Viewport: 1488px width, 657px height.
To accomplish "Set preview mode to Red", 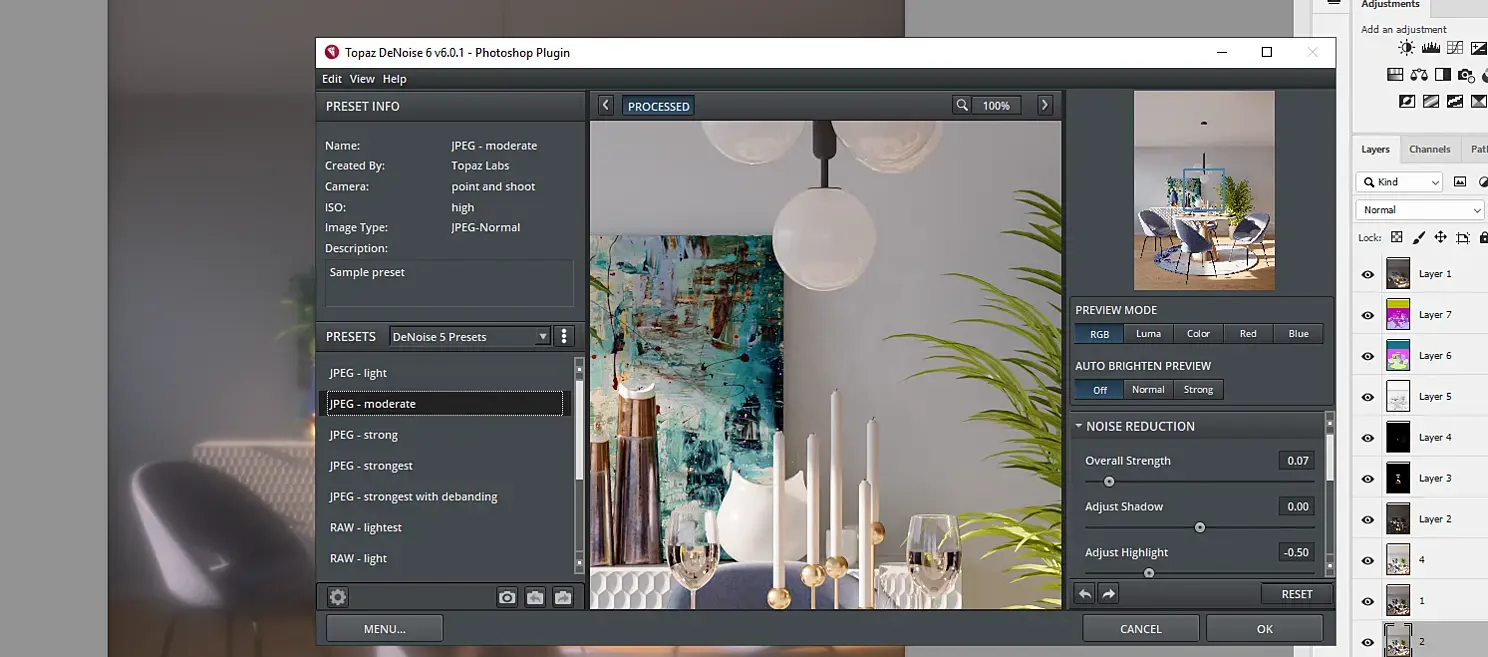I will (x=1248, y=334).
